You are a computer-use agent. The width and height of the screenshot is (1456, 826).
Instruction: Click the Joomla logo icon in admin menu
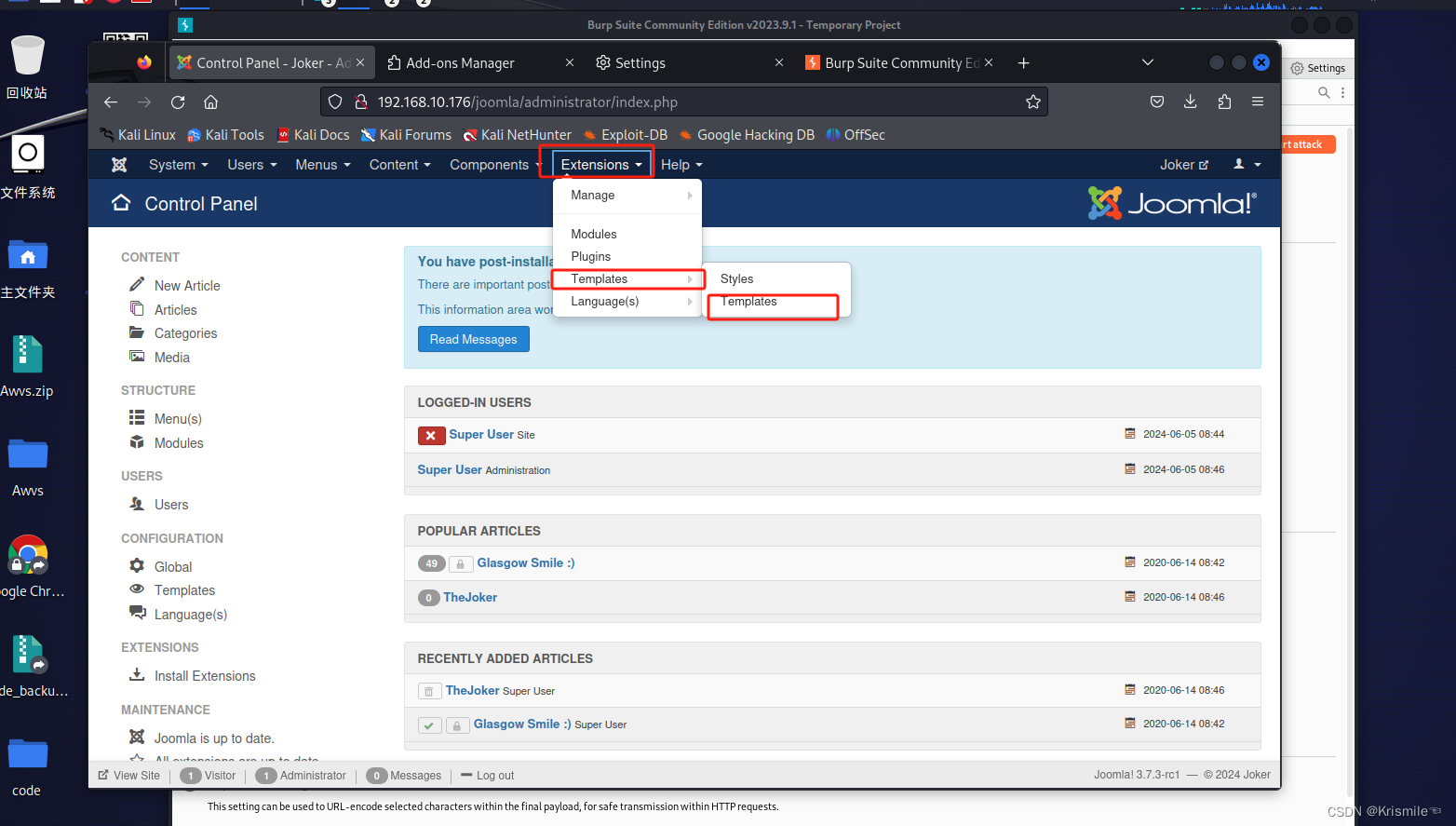[x=119, y=165]
